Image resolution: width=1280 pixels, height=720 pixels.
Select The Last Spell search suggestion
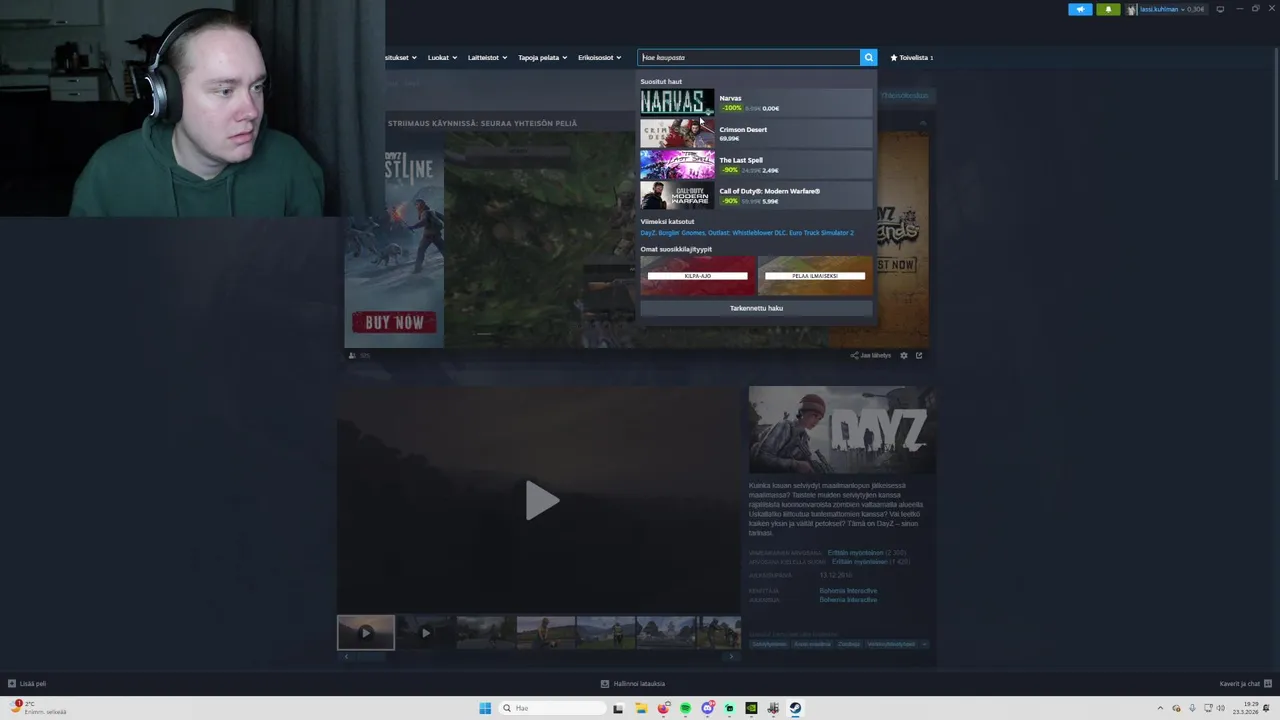click(x=756, y=165)
